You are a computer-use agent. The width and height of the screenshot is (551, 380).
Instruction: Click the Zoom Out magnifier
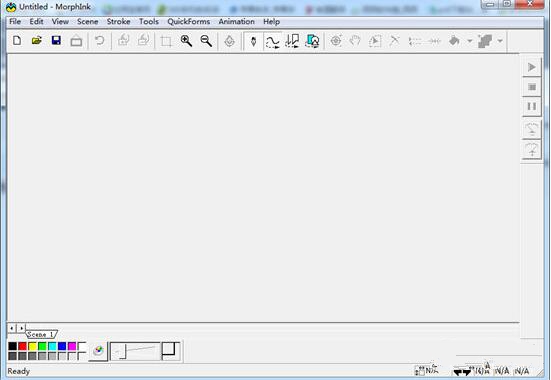206,41
